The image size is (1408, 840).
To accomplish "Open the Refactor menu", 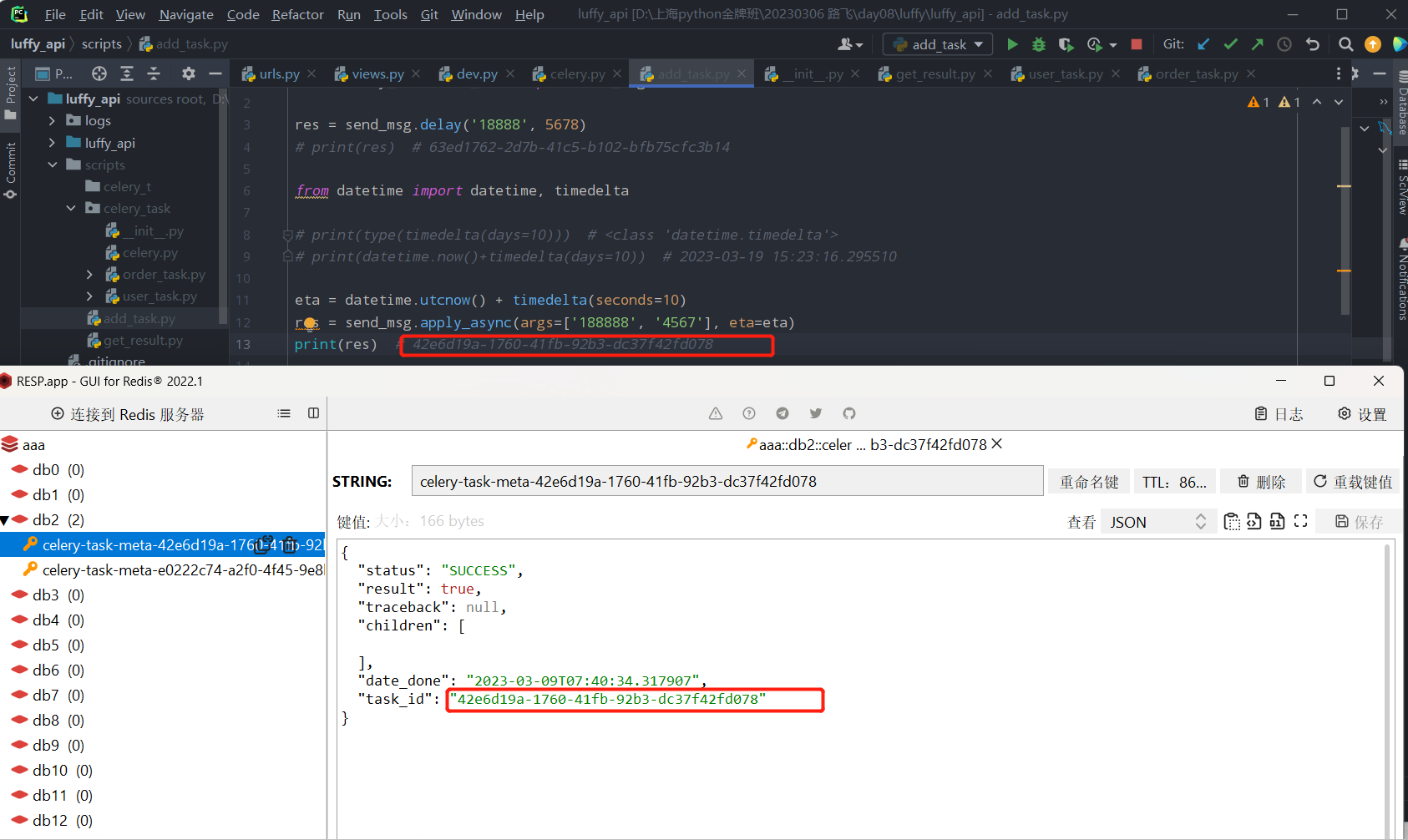I will click(297, 14).
